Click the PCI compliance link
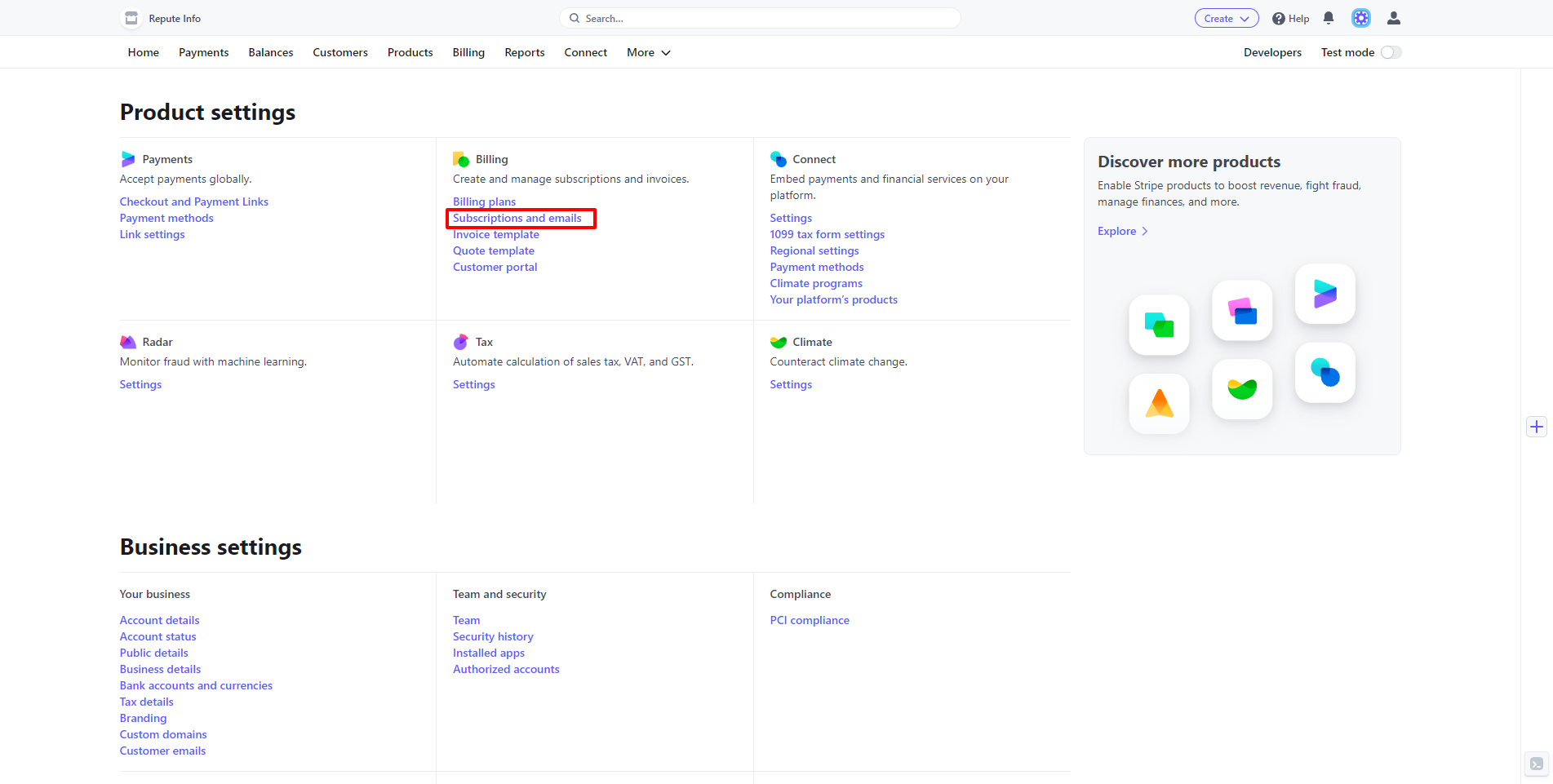The width and height of the screenshot is (1553, 784). pyautogui.click(x=809, y=620)
